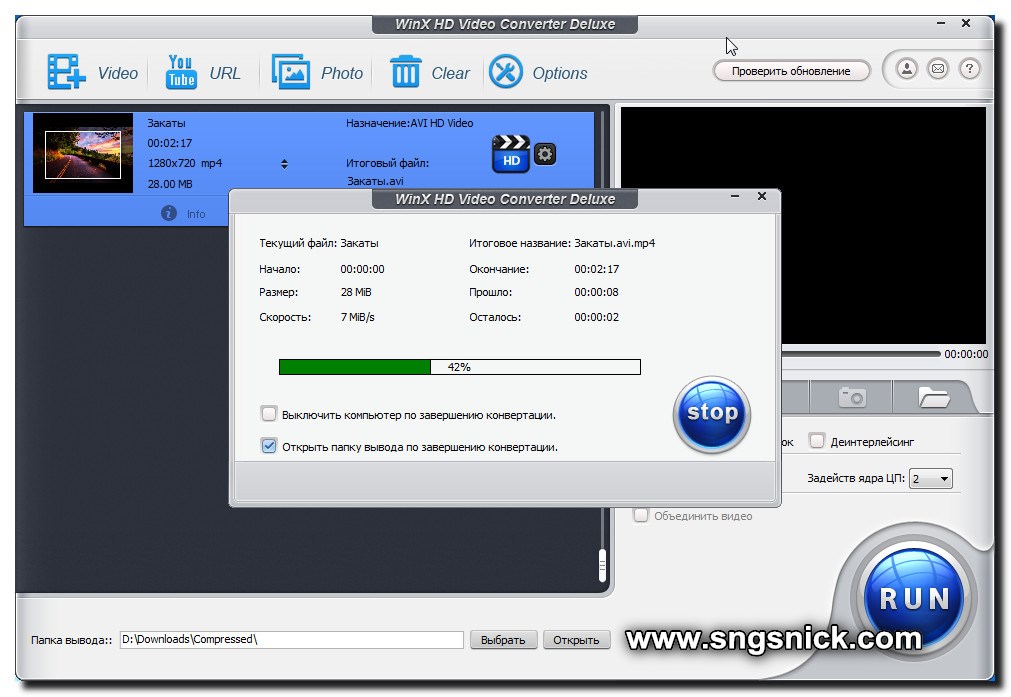The image size is (1011, 697).
Task: Disable open output folder after conversion
Action: [x=268, y=445]
